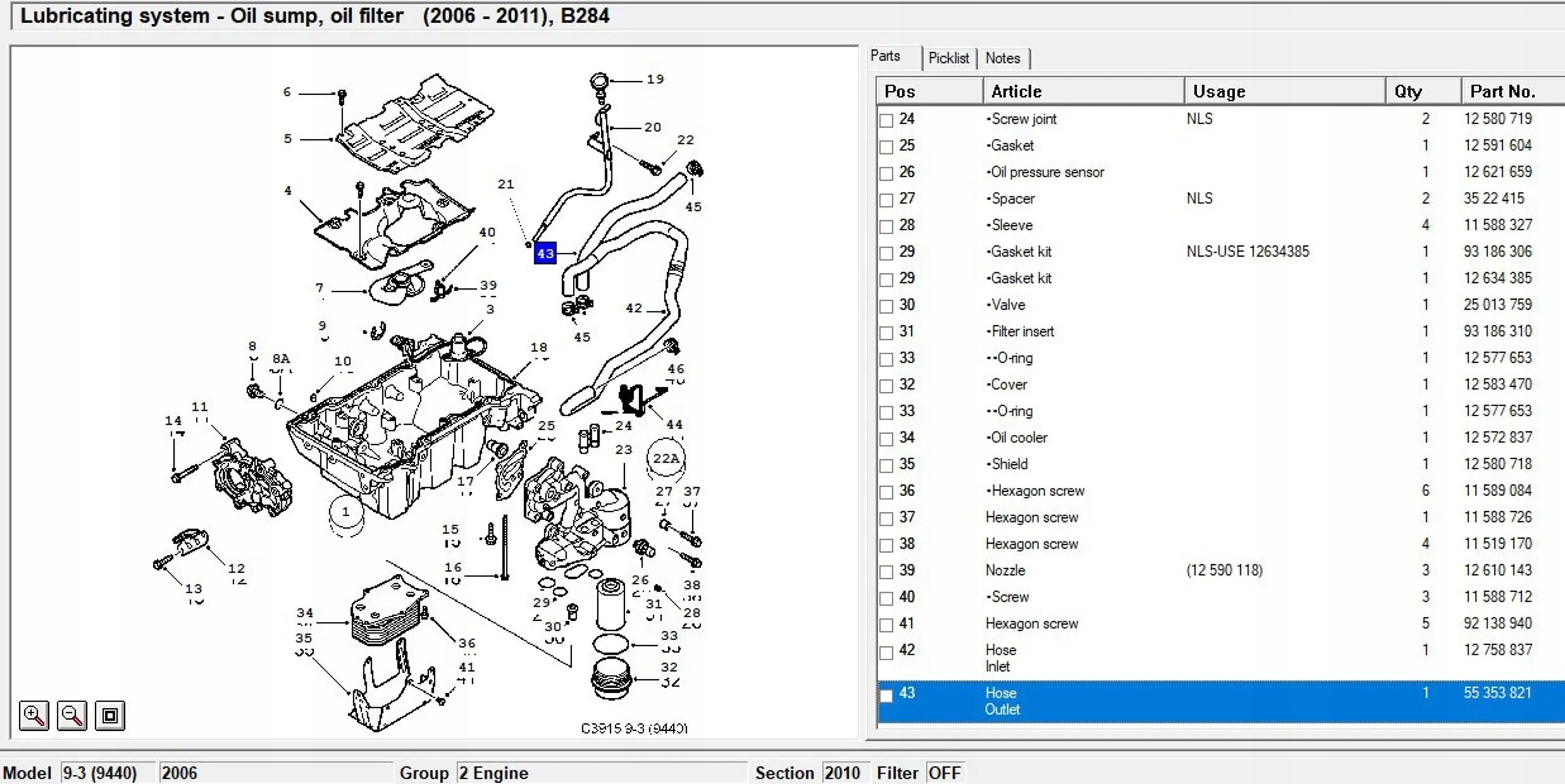The width and height of the screenshot is (1565, 784).
Task: Click highlighted position 43 in diagram
Action: 545,253
